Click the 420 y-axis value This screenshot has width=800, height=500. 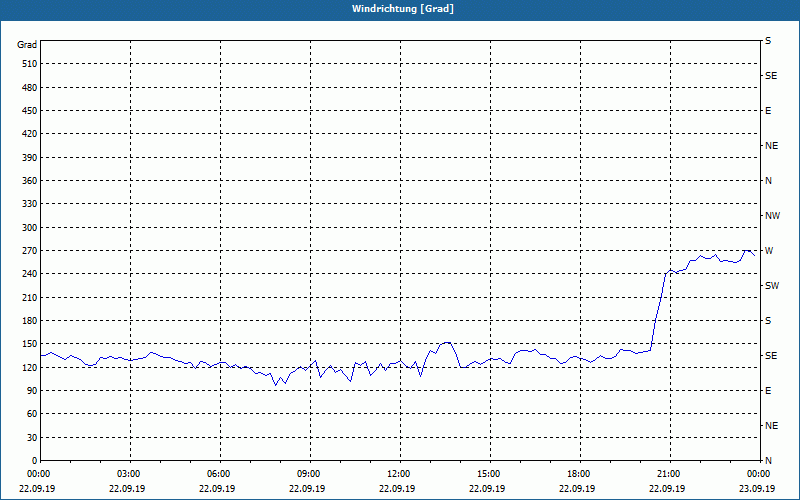tap(30, 134)
